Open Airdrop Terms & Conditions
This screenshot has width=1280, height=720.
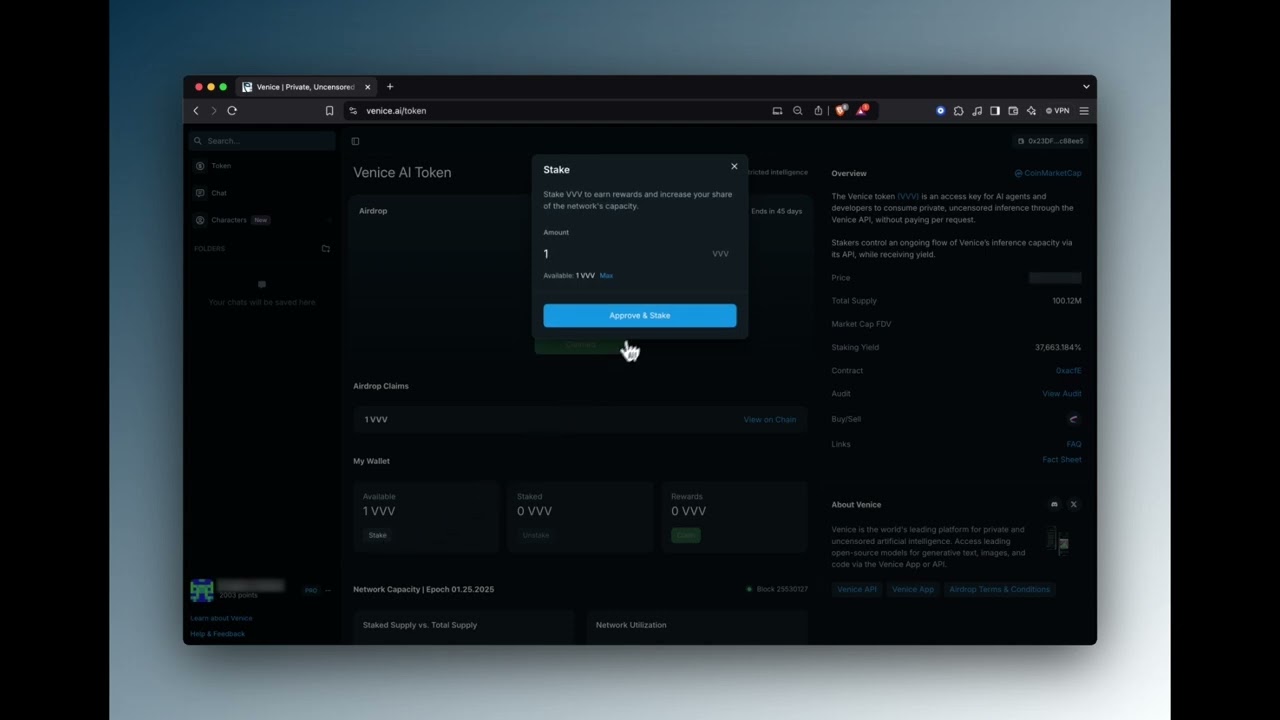click(x=1000, y=589)
